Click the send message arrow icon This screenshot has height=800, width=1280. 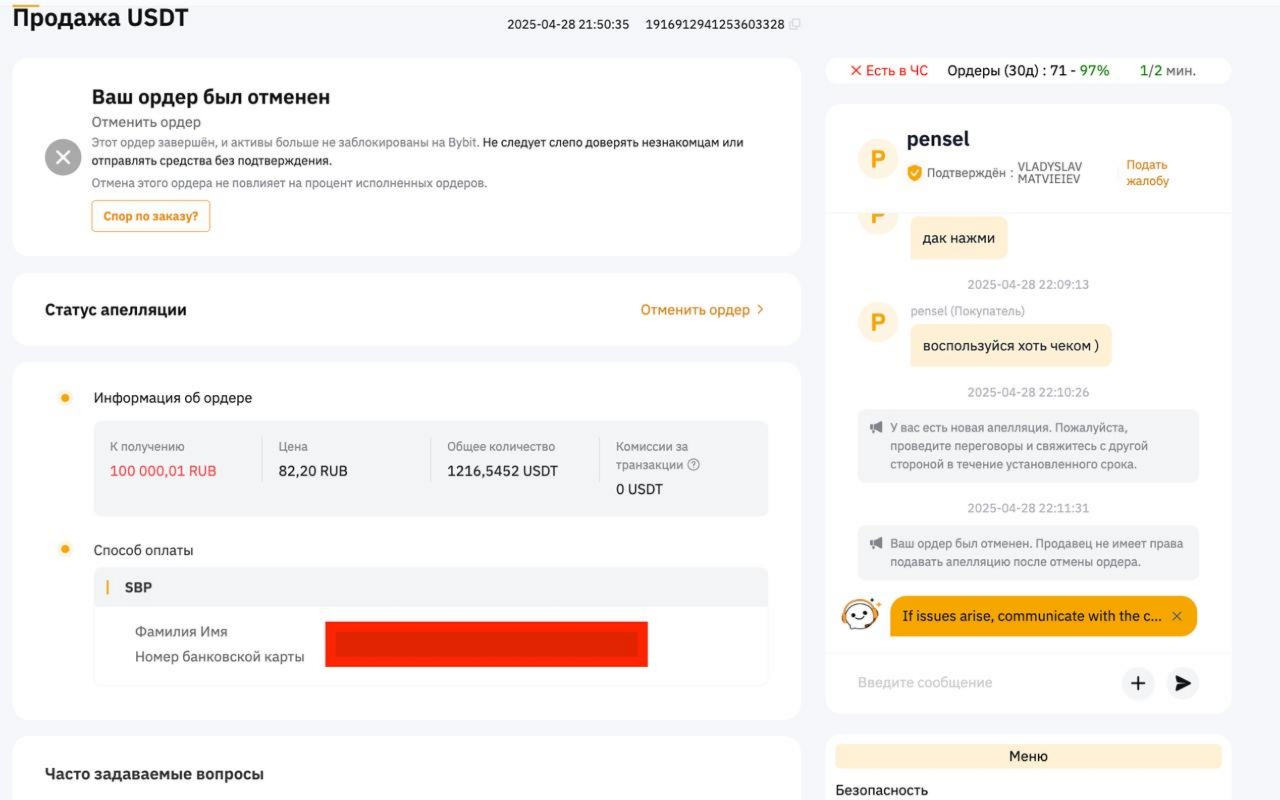point(1183,683)
